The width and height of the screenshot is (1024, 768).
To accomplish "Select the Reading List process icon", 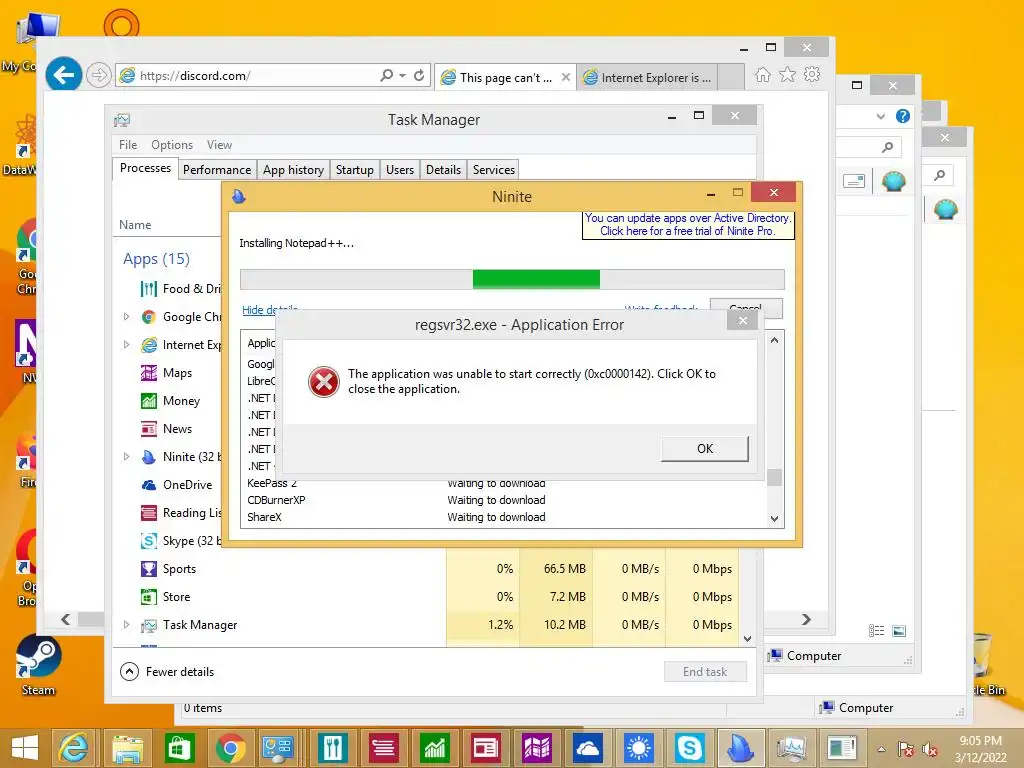I will point(149,513).
